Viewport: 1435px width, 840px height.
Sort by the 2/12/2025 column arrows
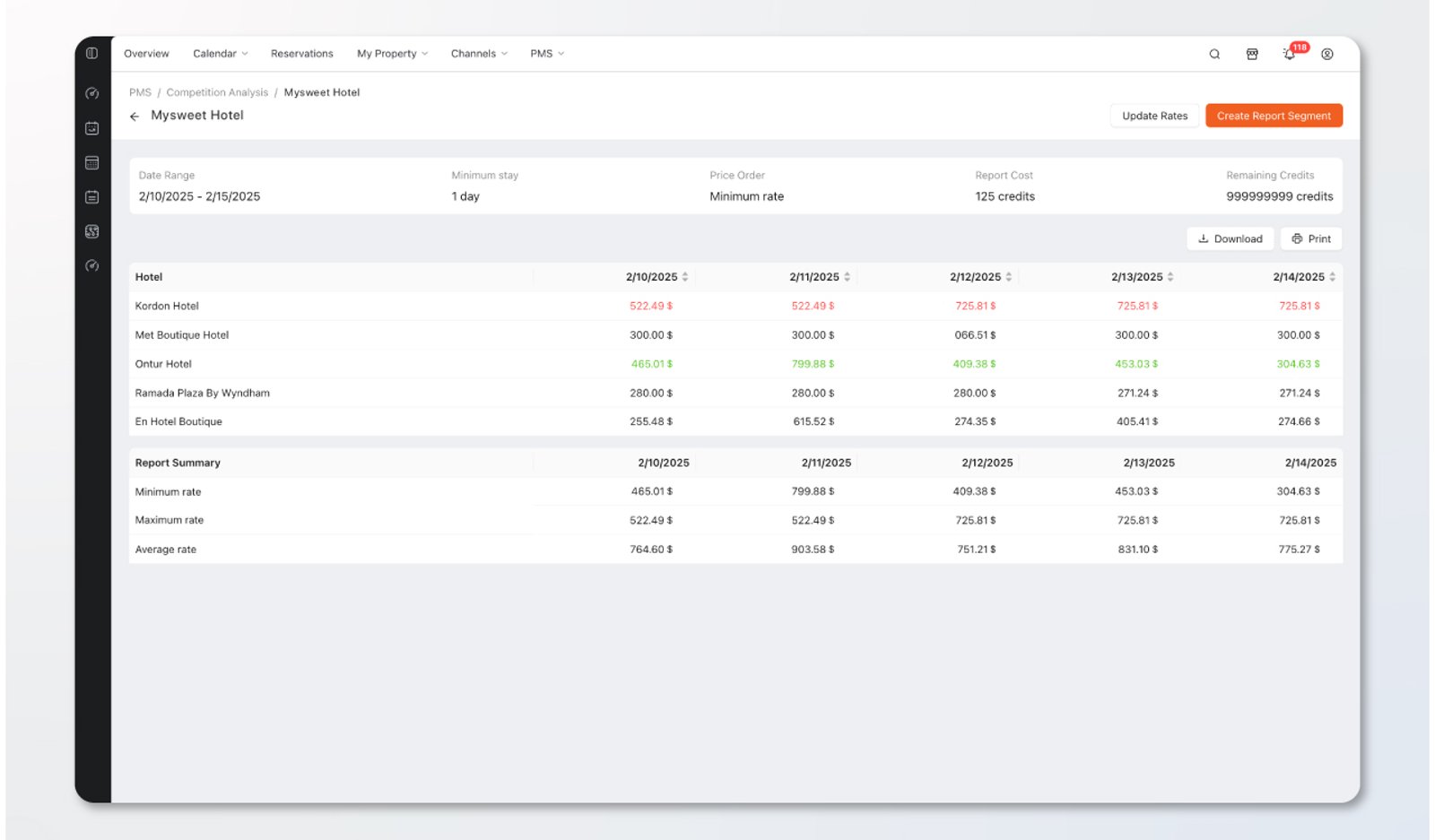tap(1009, 277)
